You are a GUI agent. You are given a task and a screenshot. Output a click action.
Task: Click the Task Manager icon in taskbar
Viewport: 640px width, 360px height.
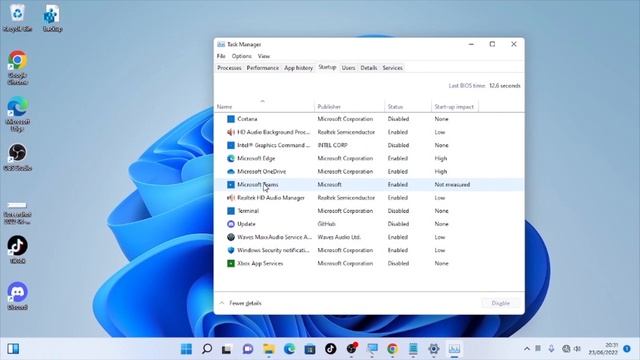coord(454,349)
